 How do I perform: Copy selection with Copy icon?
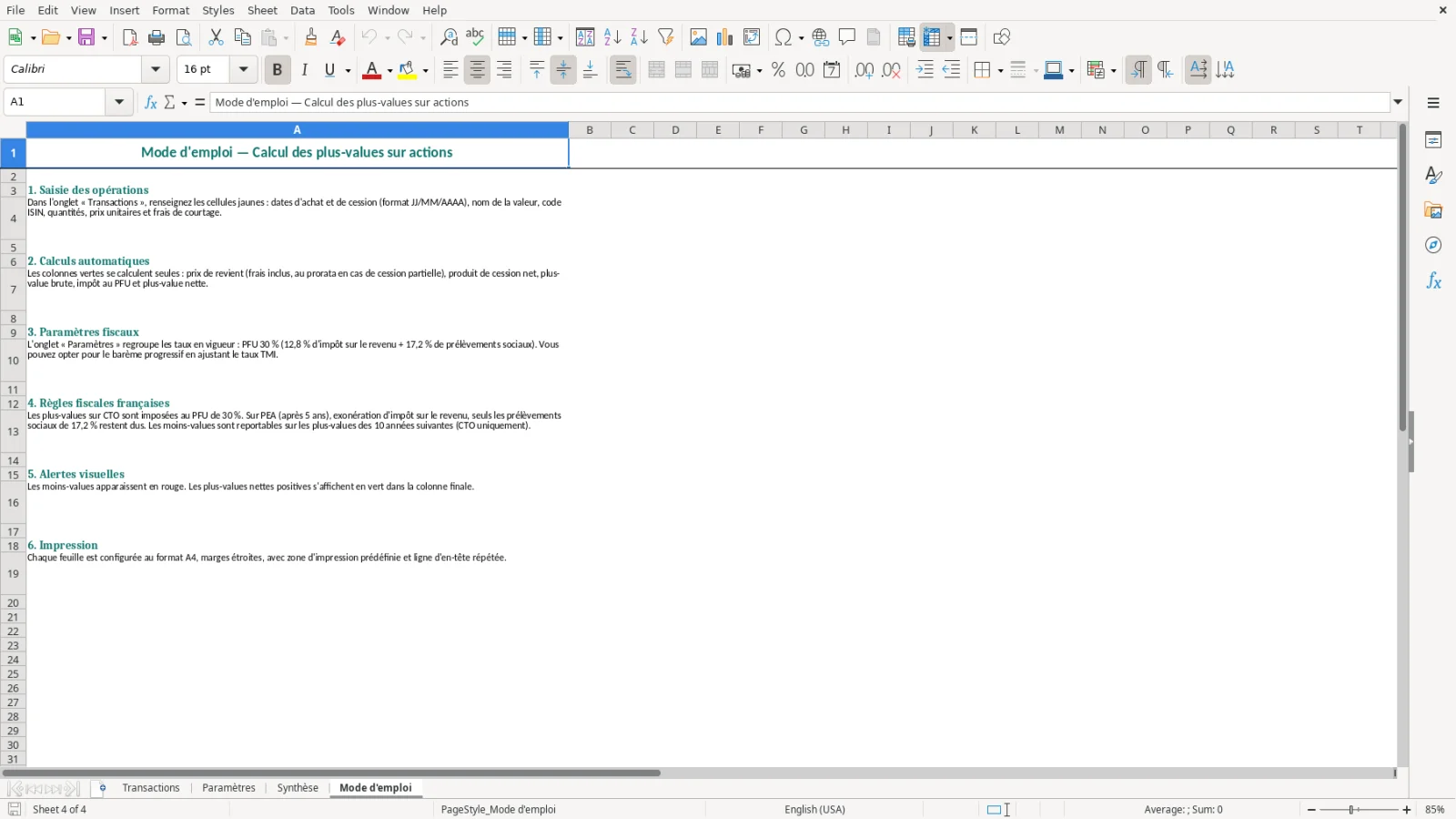[242, 37]
